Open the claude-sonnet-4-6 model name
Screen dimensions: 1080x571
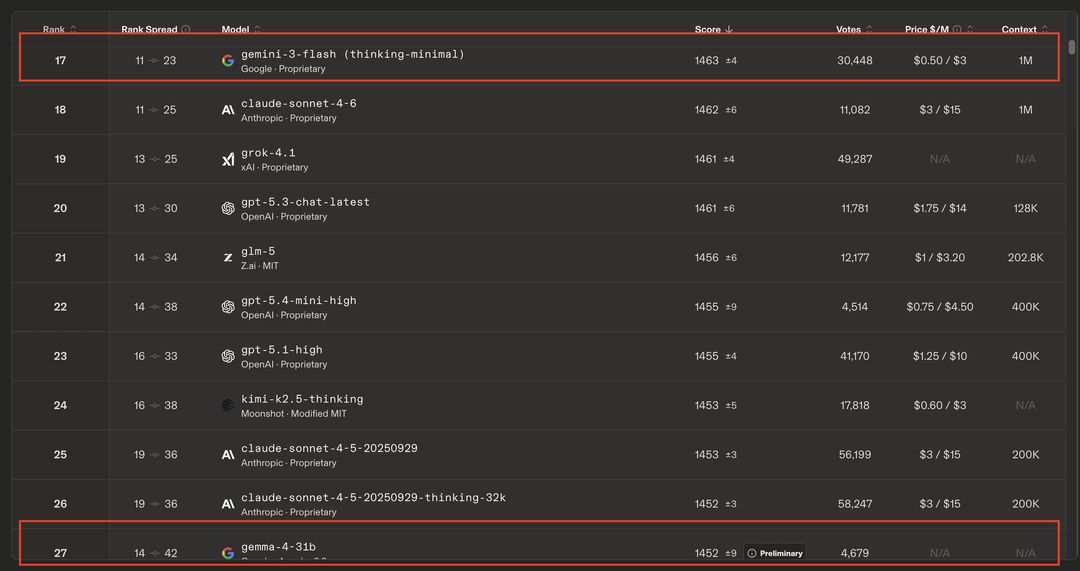[299, 104]
